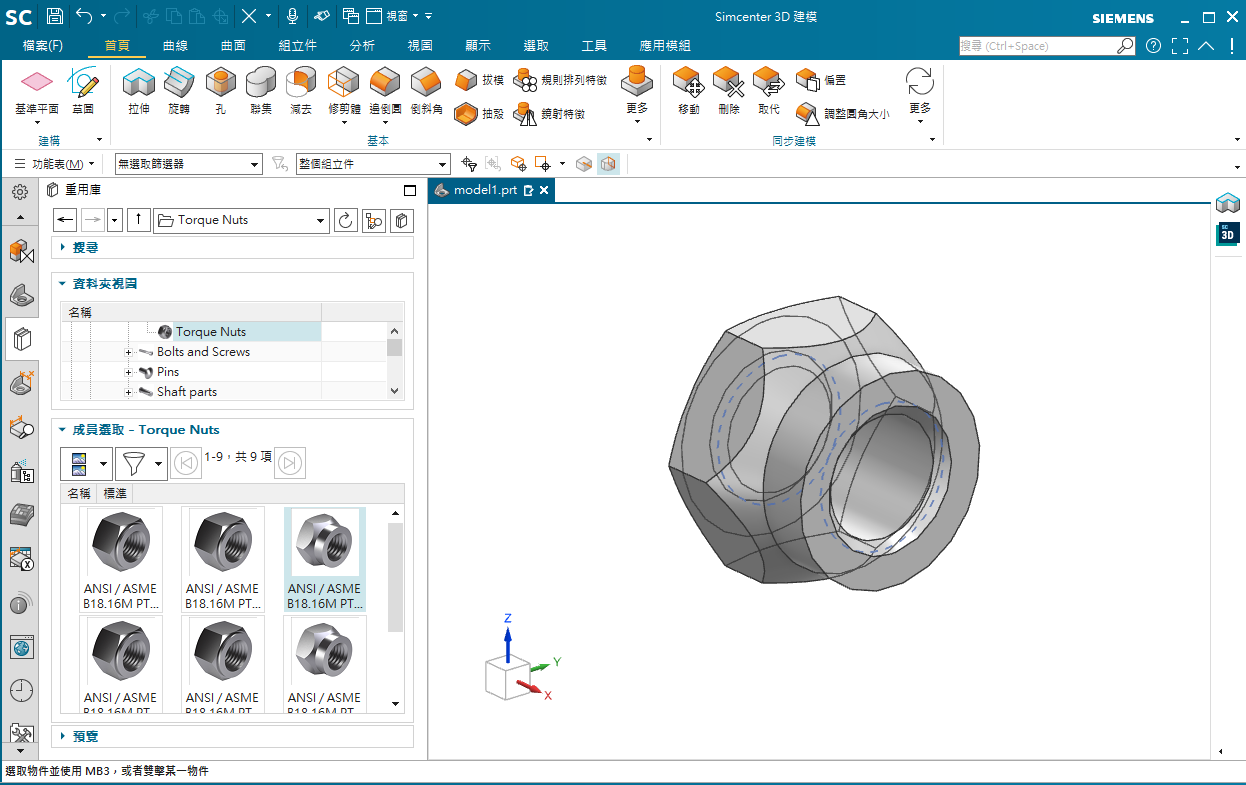This screenshot has height=785, width=1246.
Task: Open the clock history tab in sidebar
Action: (x=21, y=690)
